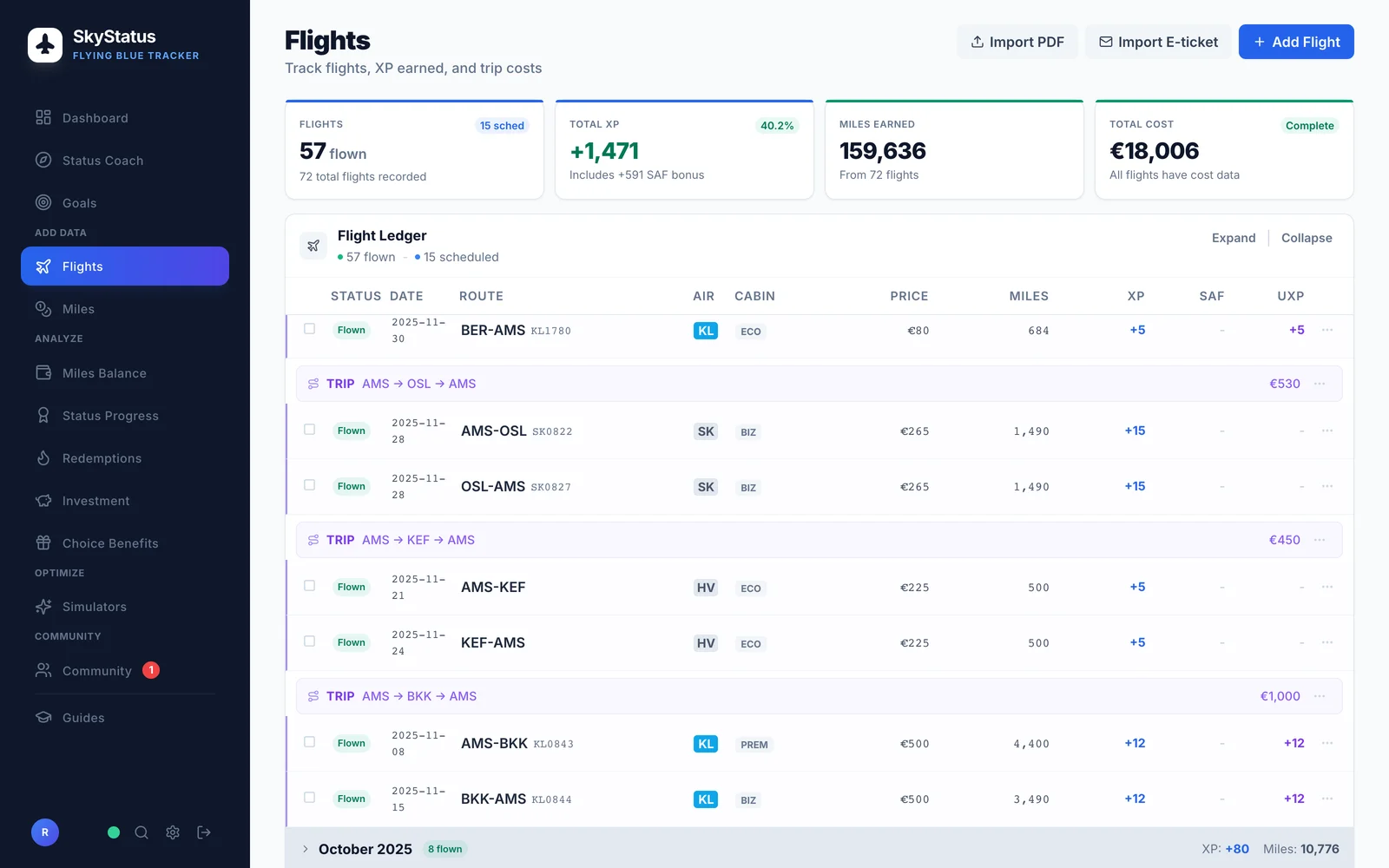Viewport: 1389px width, 868px height.
Task: Select Flights in the sidebar
Action: [125, 266]
